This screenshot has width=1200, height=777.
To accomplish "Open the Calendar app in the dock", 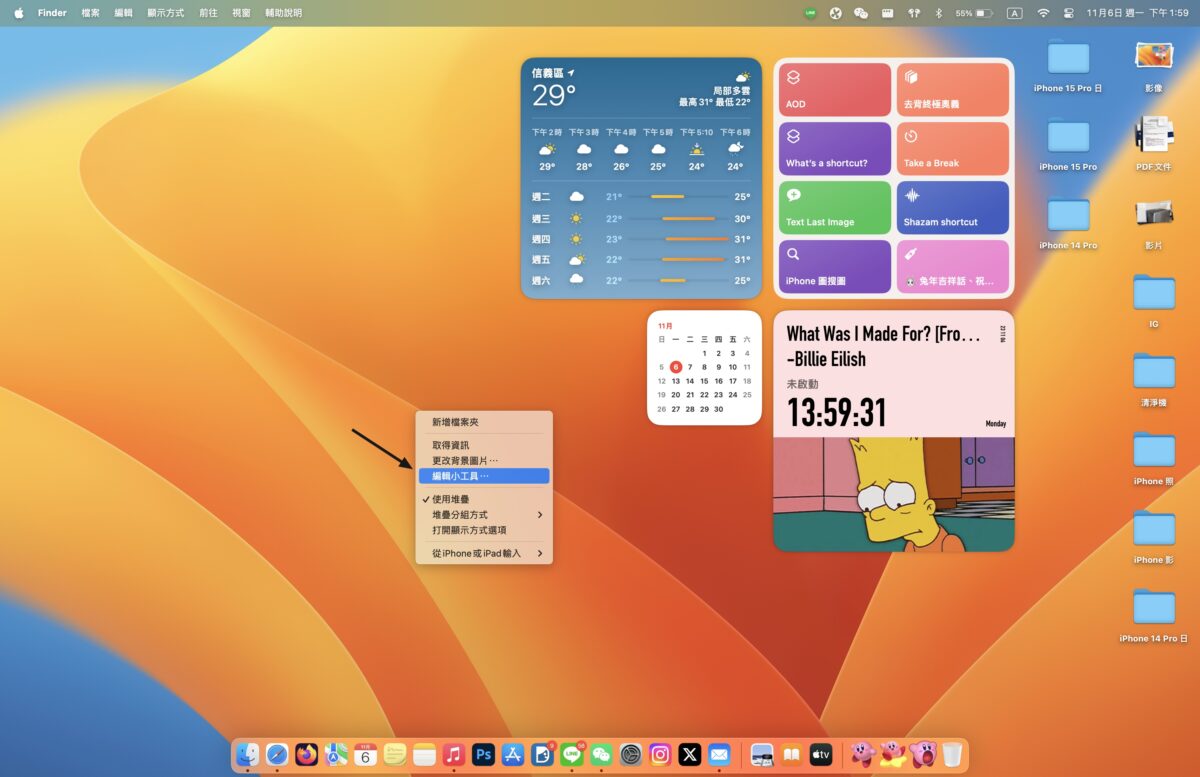I will 366,754.
